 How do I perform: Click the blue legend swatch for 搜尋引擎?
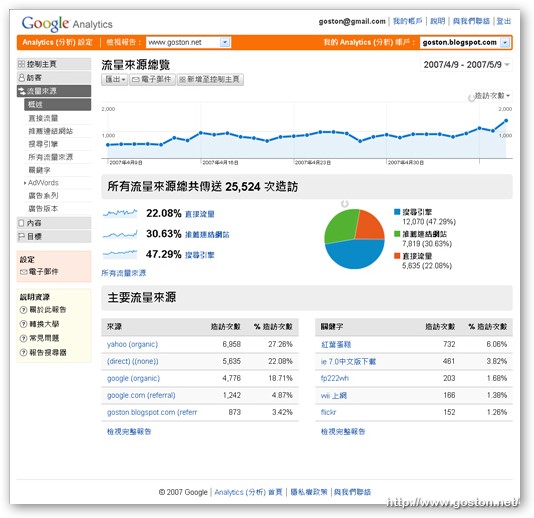point(397,212)
